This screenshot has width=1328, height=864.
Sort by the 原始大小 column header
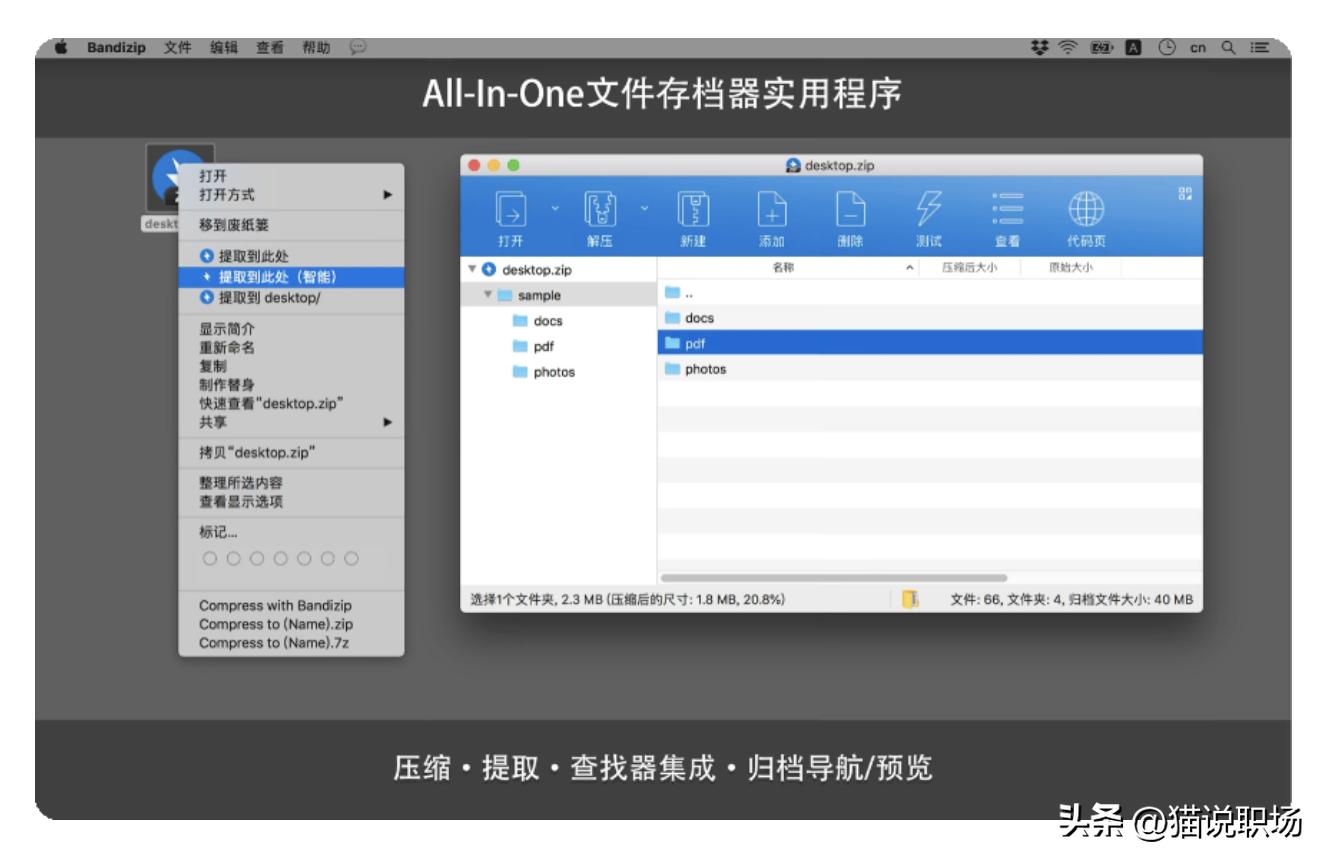(1071, 268)
